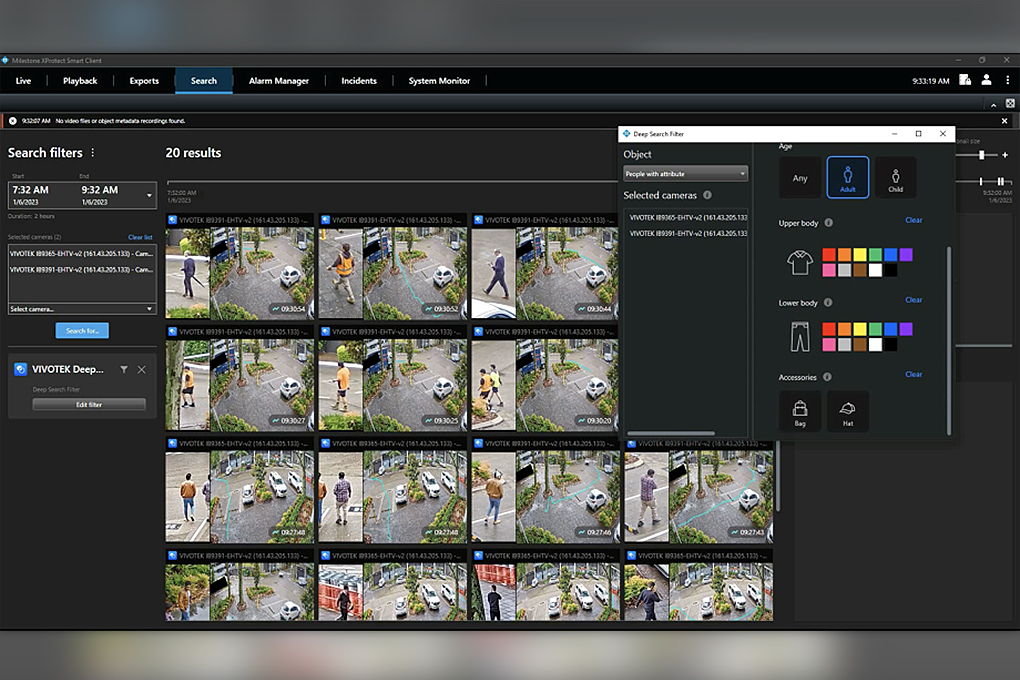Toggle the Hat accessory filter
This screenshot has height=680, width=1020.
(848, 410)
